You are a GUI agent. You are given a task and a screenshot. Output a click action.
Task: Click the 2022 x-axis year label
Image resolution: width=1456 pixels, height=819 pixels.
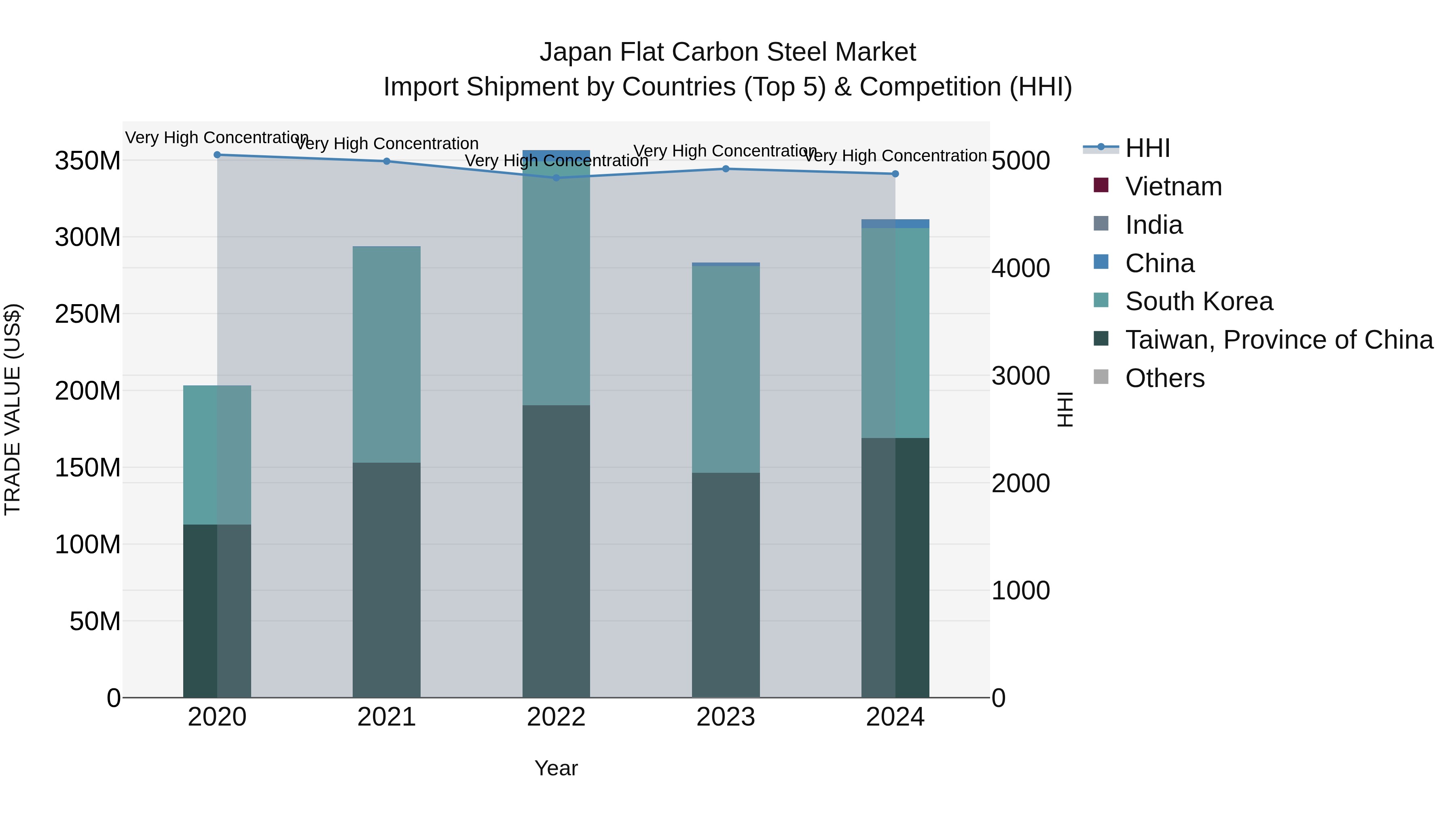pos(556,717)
